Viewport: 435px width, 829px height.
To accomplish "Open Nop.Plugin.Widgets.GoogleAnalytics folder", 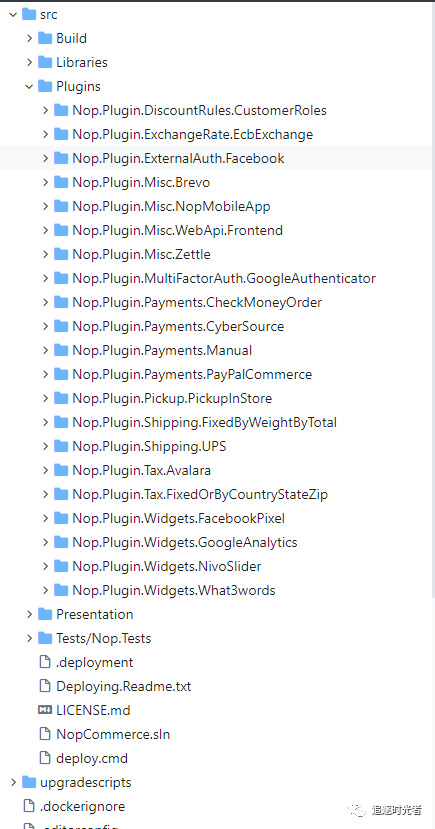I will tap(185, 542).
